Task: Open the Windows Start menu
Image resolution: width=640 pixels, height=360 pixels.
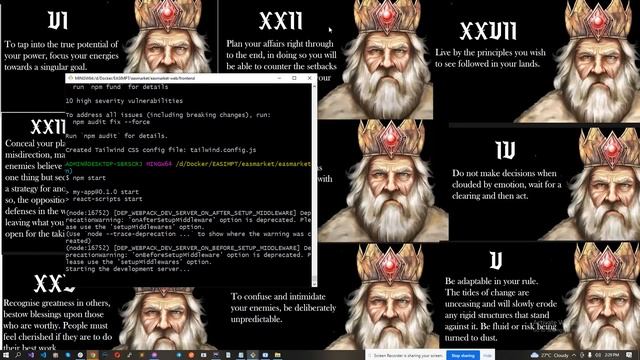Action: coord(6,355)
